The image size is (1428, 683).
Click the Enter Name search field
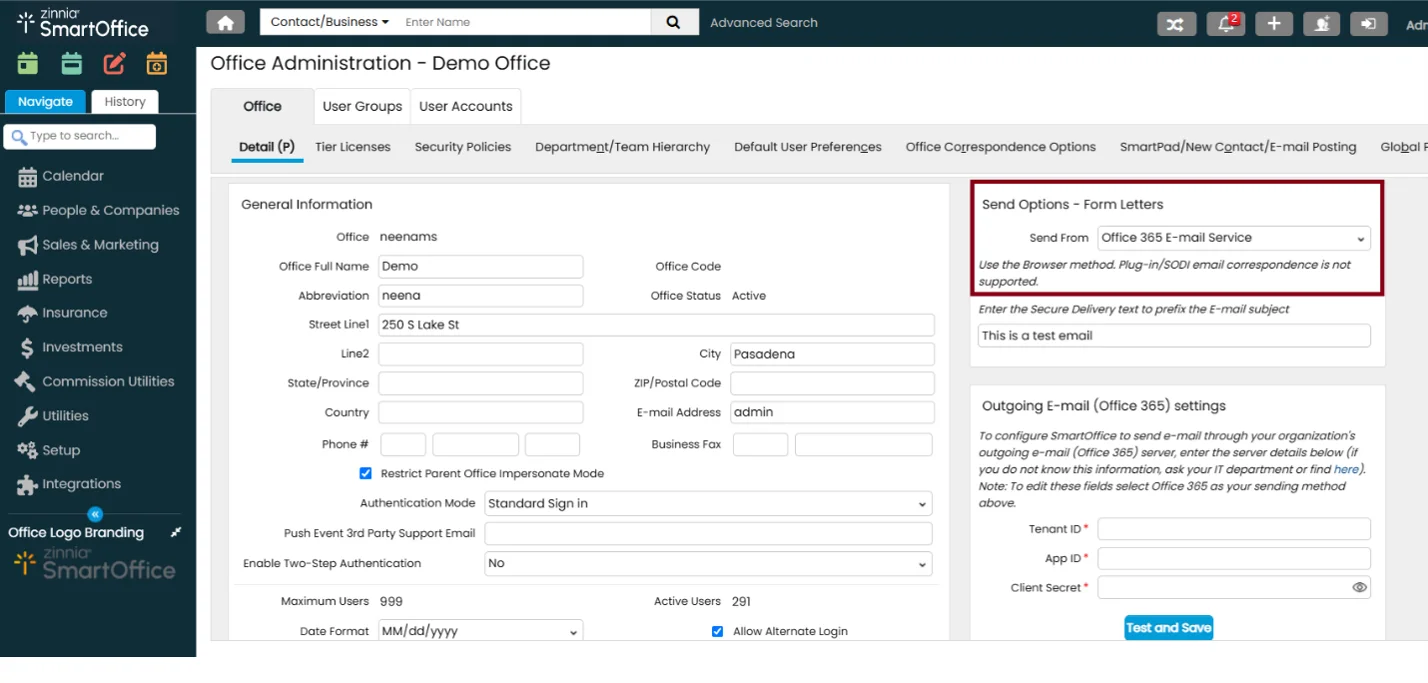tap(524, 22)
